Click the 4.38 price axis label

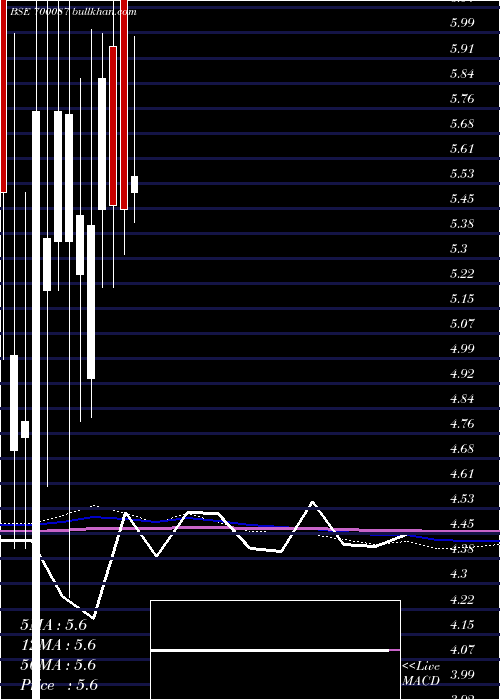coord(462,548)
